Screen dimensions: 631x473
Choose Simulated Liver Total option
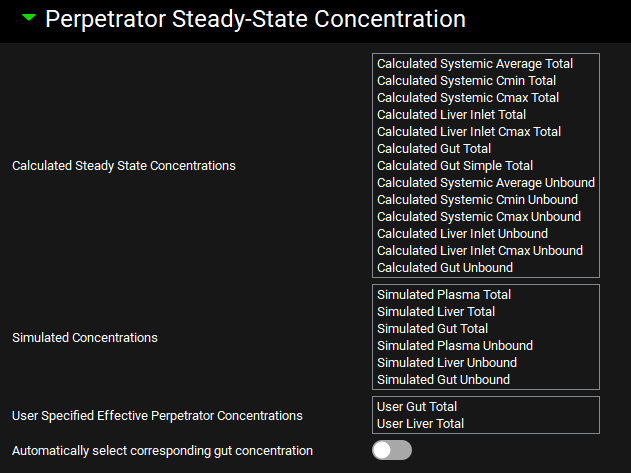[x=436, y=312]
